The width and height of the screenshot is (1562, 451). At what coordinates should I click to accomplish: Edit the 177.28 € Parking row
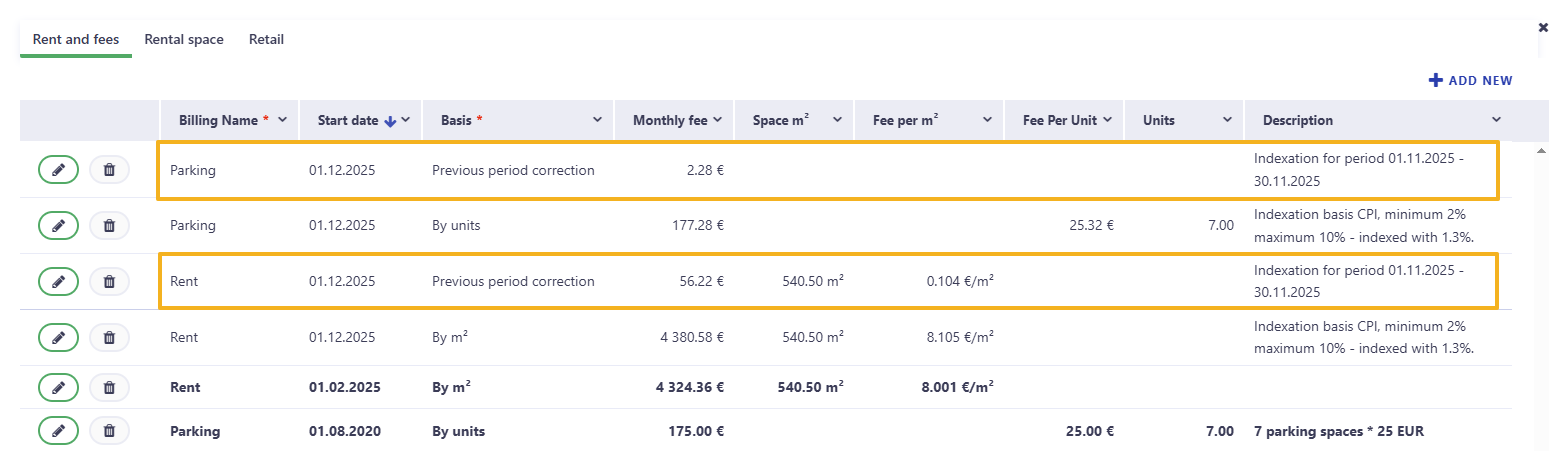58,226
